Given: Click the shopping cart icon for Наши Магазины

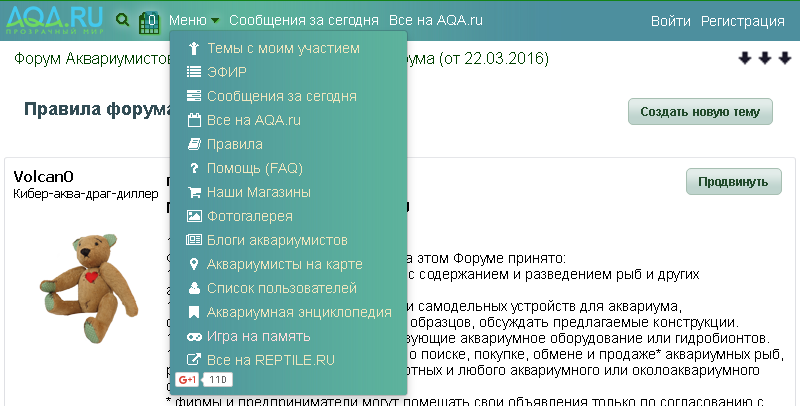Looking at the screenshot, I should (194, 192).
